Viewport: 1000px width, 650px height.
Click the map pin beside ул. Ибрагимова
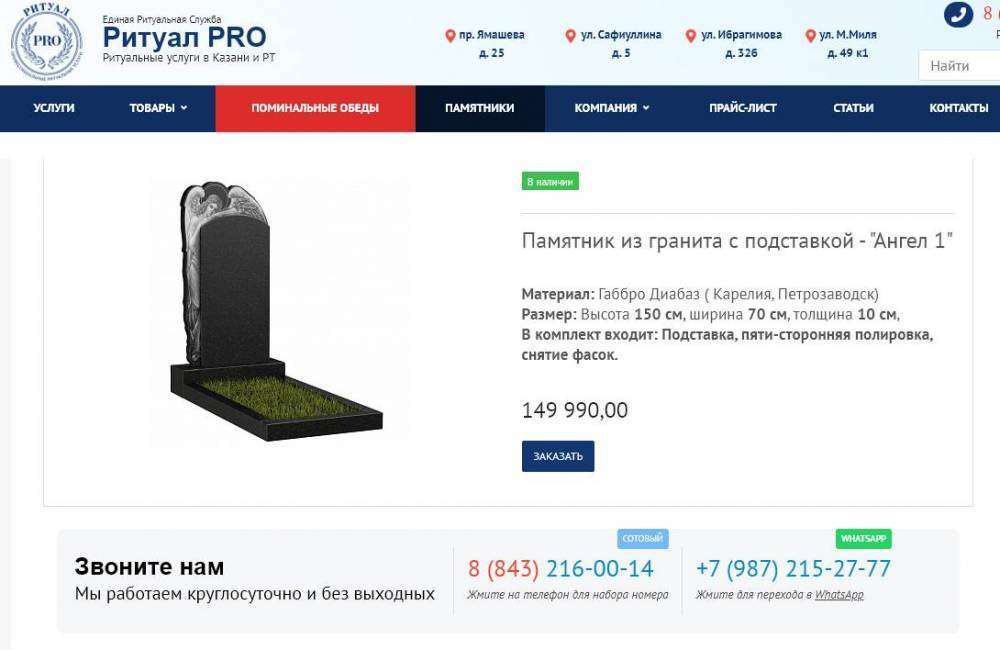click(691, 36)
